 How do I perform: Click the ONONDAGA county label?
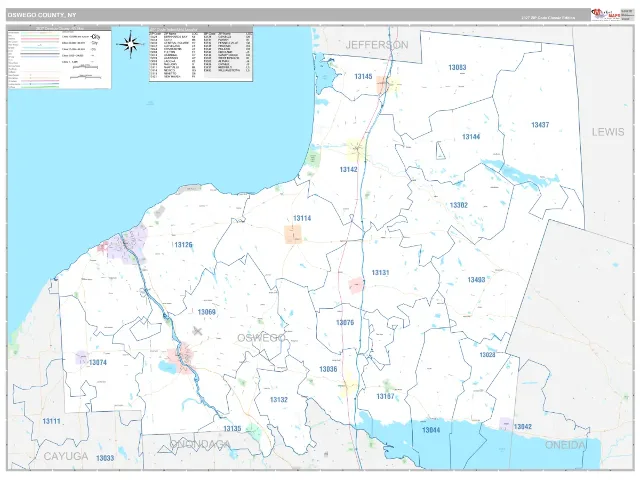tap(200, 444)
